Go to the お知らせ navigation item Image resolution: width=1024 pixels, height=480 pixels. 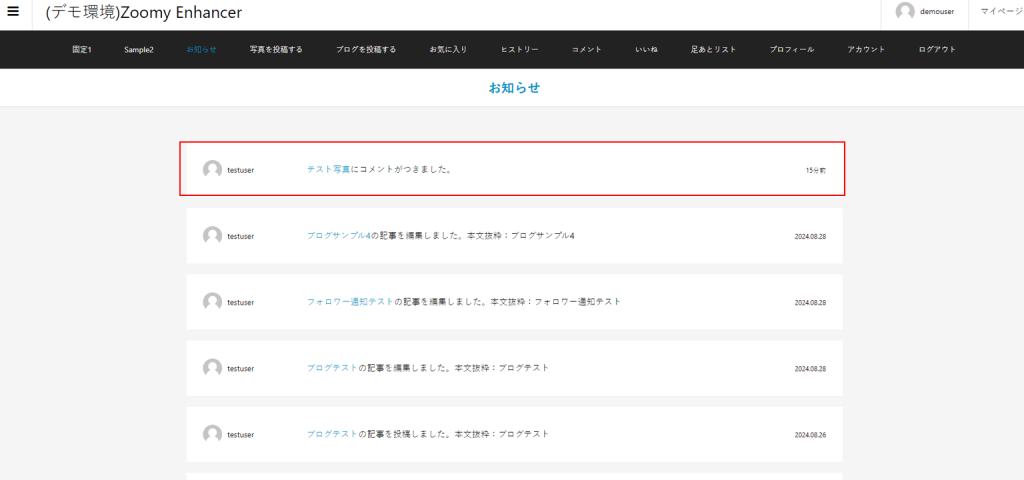click(x=201, y=50)
